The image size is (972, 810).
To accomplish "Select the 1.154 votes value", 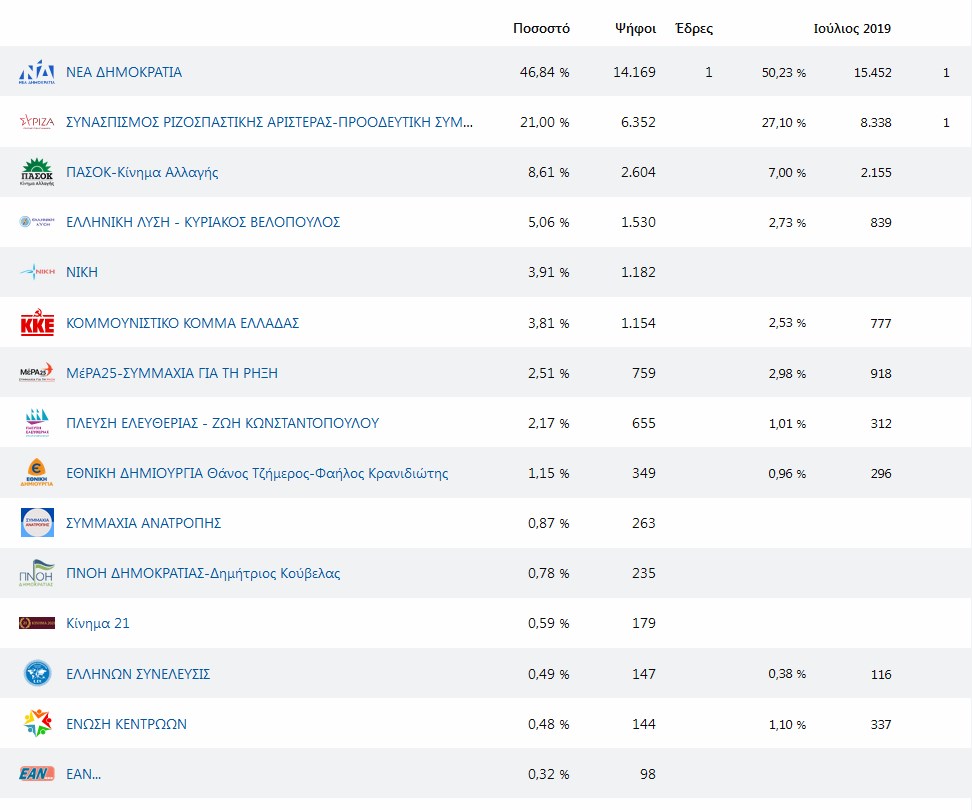I will point(638,324).
